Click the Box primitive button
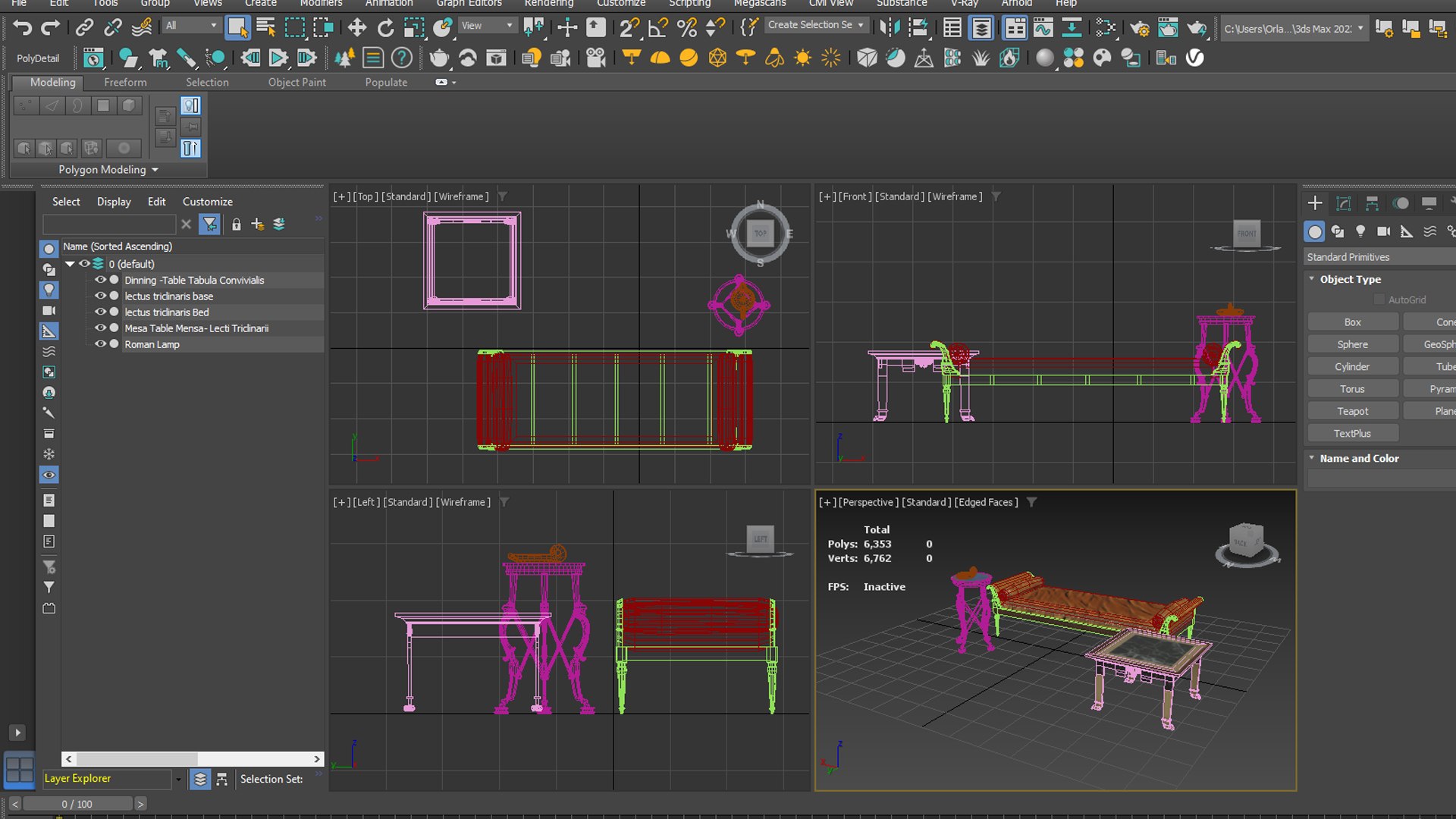1456x819 pixels. pos(1352,322)
